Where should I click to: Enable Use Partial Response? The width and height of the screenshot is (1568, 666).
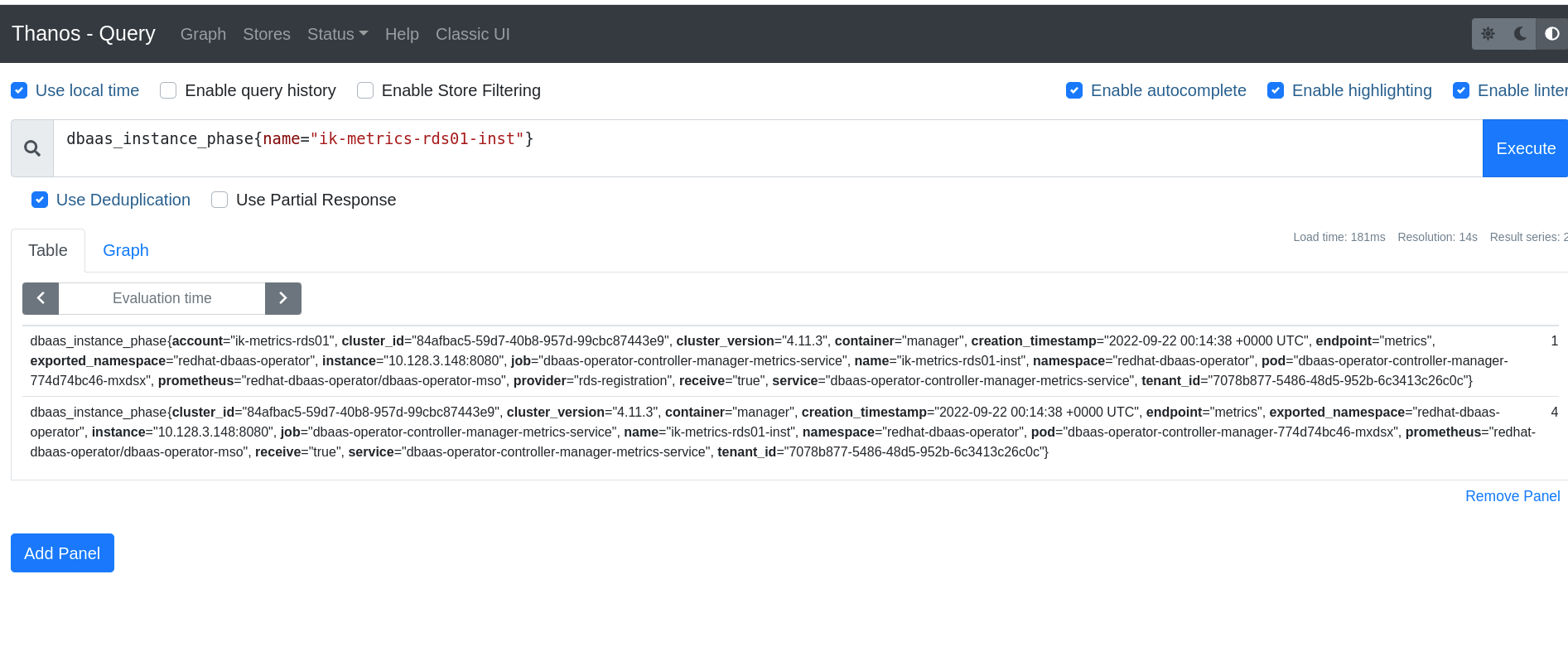220,200
